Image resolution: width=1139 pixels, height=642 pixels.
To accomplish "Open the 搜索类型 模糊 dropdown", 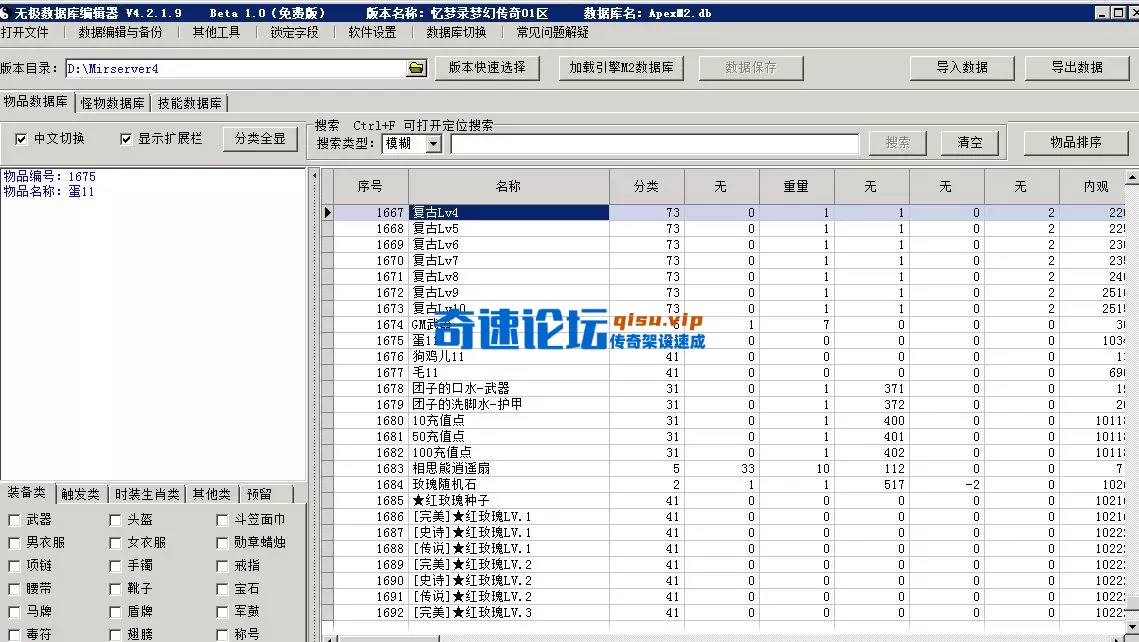I will (433, 142).
